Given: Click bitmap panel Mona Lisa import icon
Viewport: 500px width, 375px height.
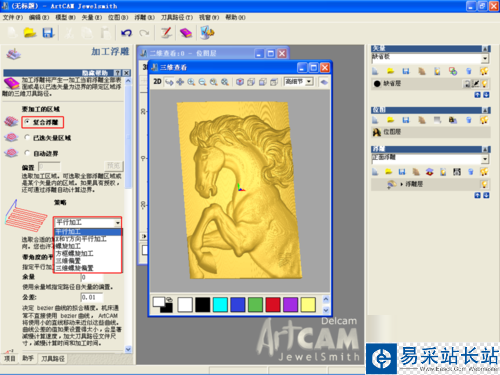Looking at the screenshot, I should tap(453, 120).
